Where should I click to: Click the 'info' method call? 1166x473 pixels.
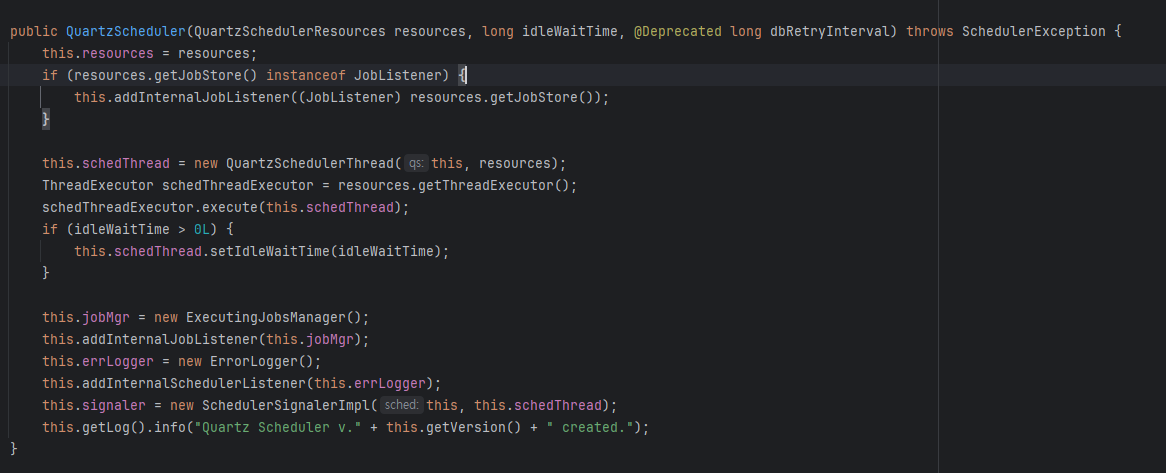(170, 428)
